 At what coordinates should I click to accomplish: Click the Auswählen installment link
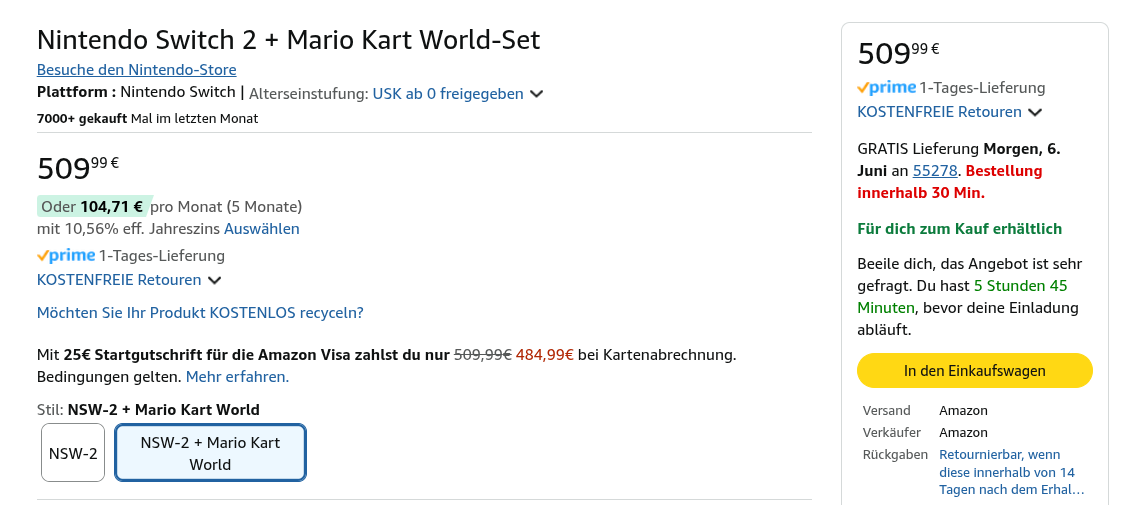point(261,229)
